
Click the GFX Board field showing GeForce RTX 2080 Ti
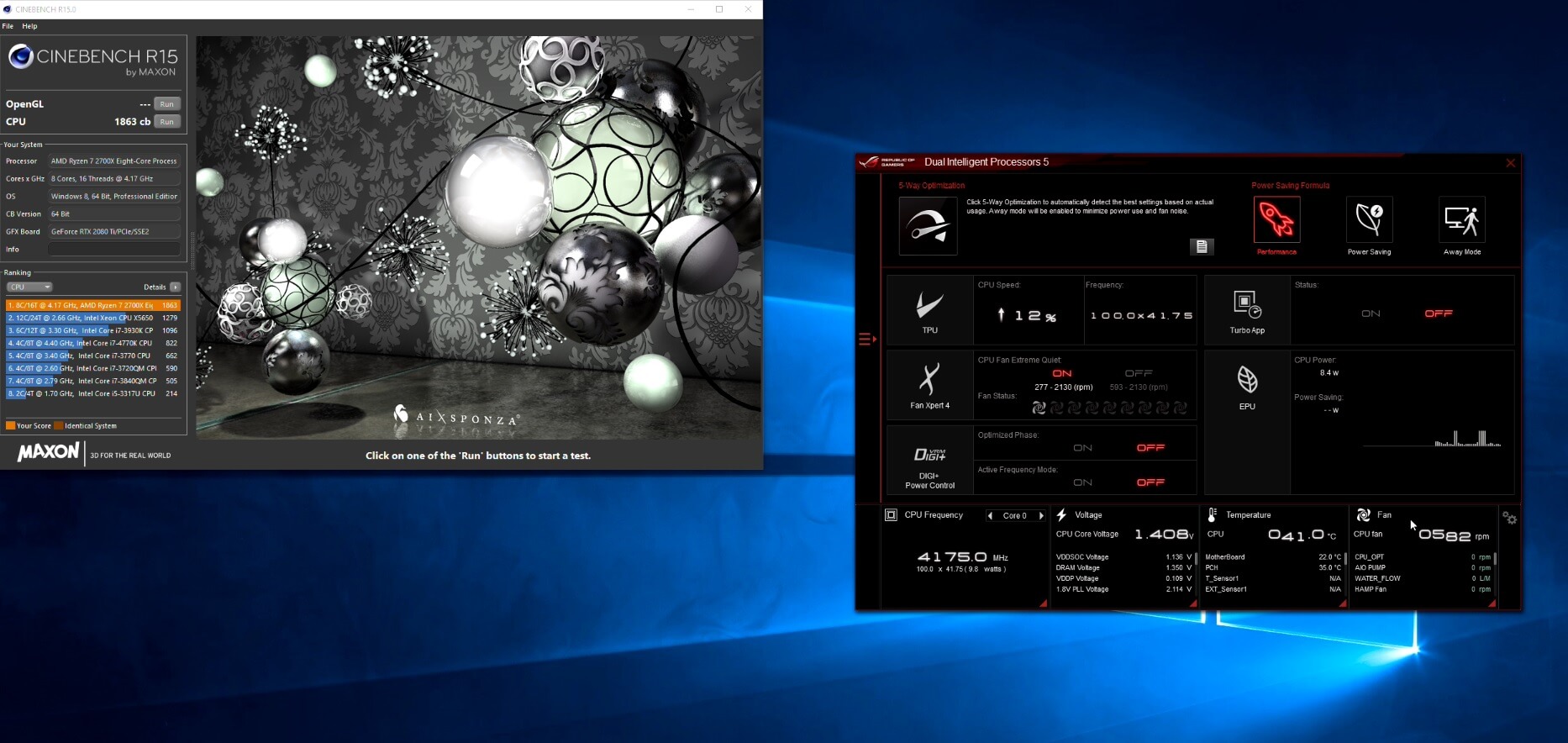pyautogui.click(x=114, y=231)
